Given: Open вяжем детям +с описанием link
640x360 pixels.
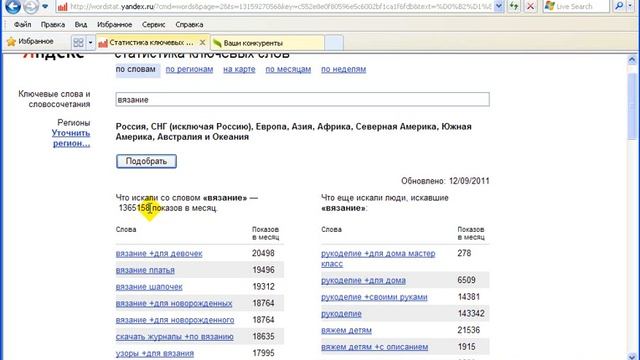Looking at the screenshot, I should [374, 347].
